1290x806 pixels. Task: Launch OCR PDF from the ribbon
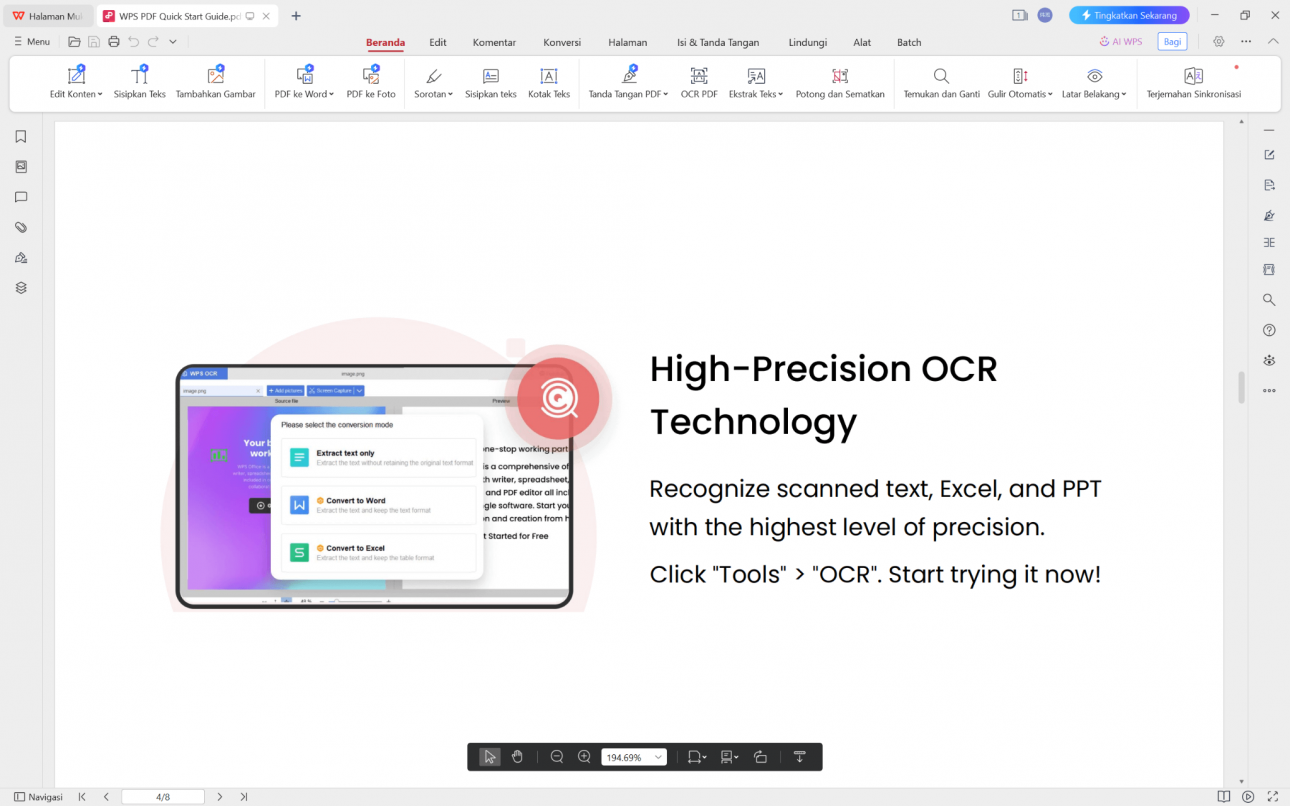coord(699,83)
